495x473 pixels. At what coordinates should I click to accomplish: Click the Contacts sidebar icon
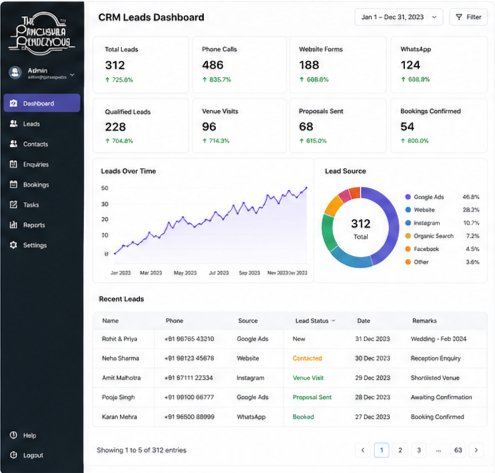(13, 144)
